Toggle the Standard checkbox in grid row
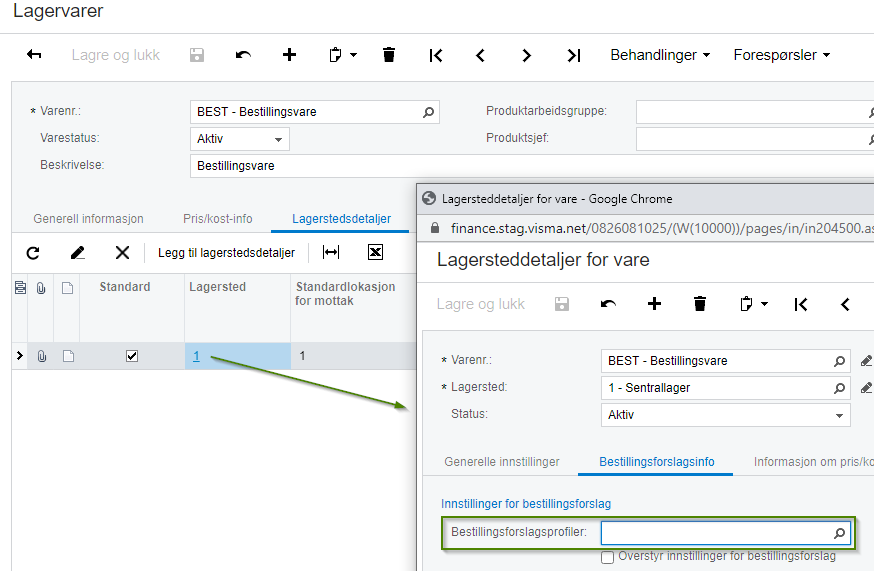Image resolution: width=874 pixels, height=571 pixels. point(132,356)
